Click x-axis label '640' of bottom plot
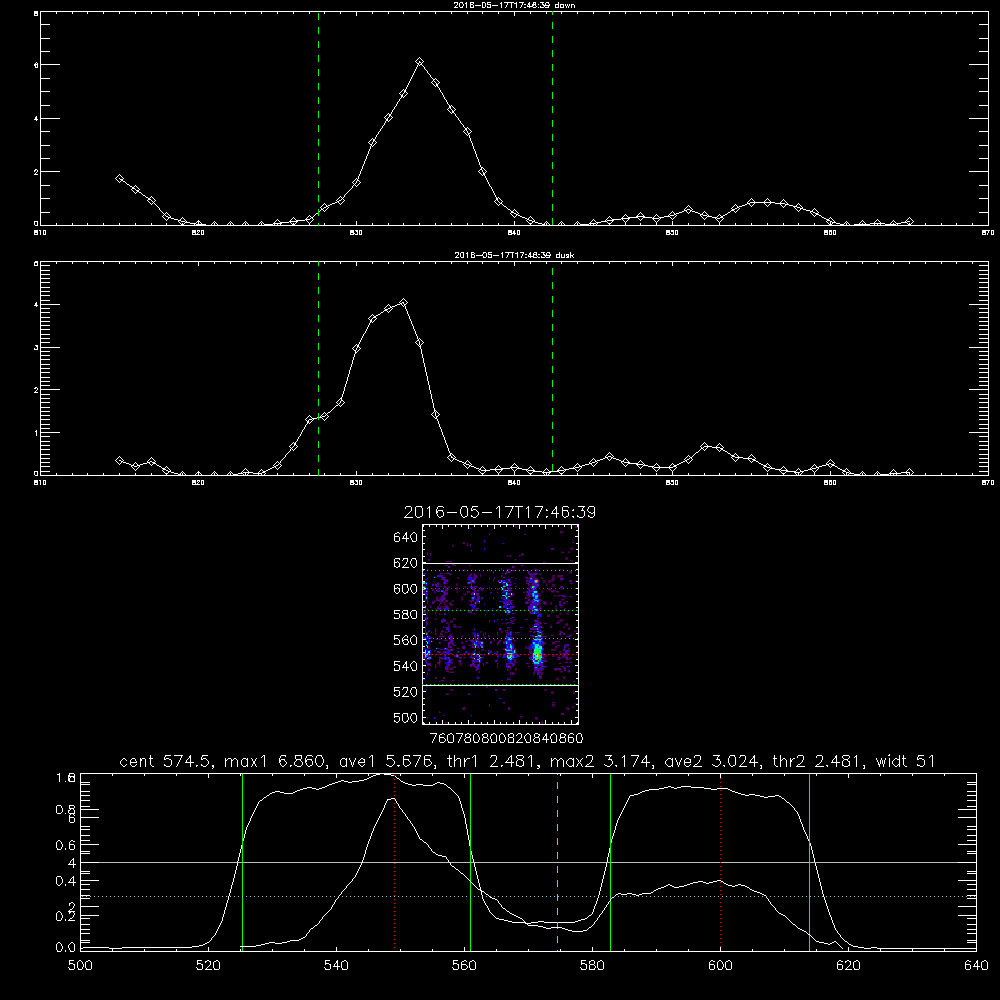 pyautogui.click(x=976, y=966)
